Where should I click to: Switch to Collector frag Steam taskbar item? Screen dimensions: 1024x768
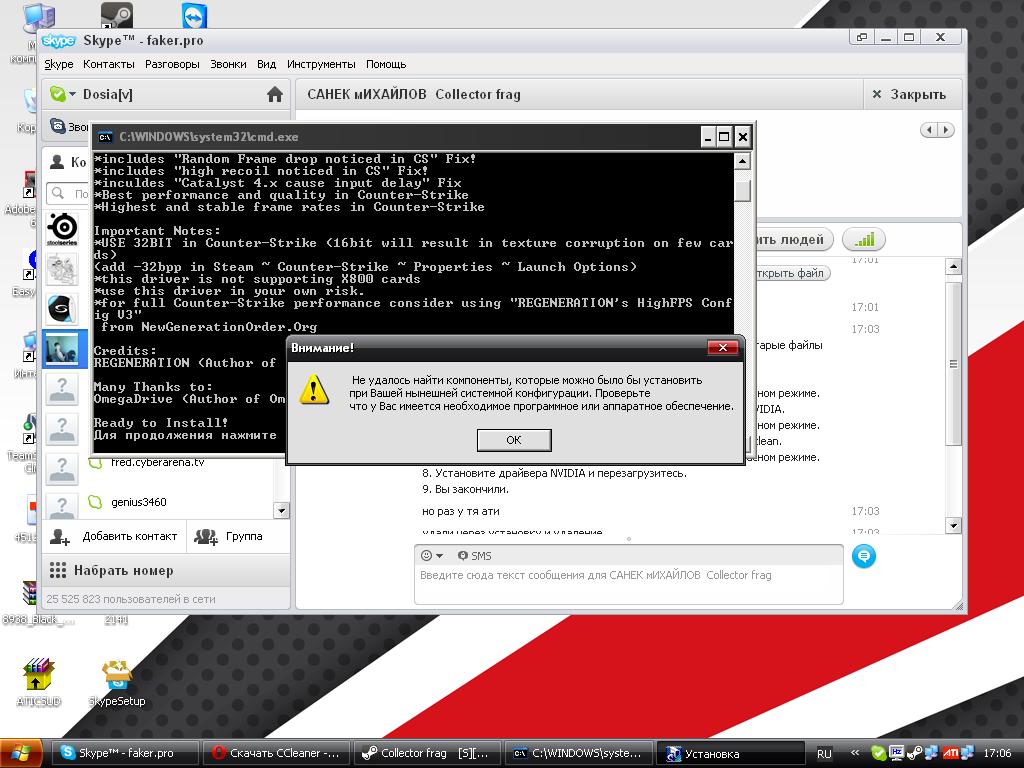pos(428,753)
